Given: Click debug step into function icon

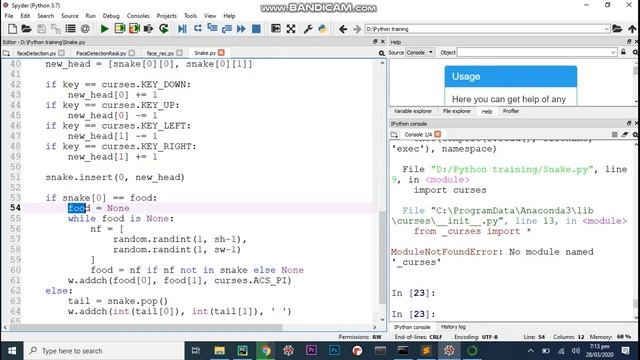Looking at the screenshot, I should point(212,29).
